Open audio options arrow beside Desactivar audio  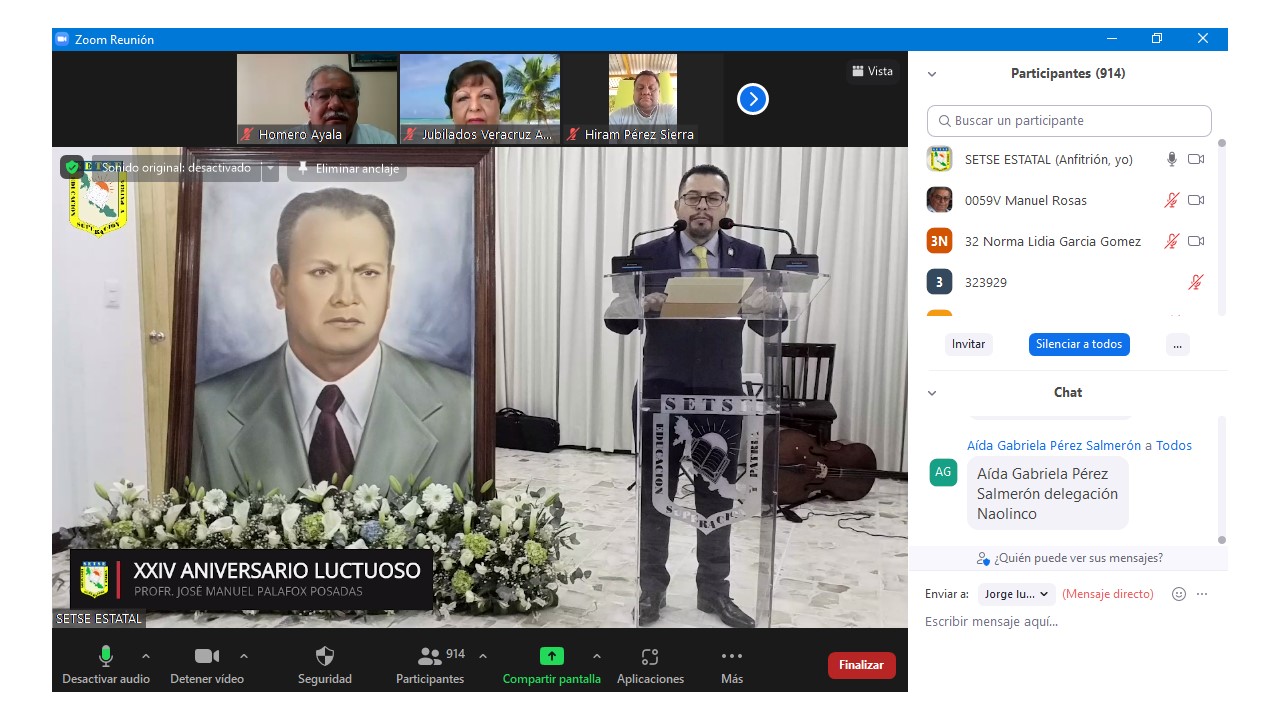click(146, 657)
